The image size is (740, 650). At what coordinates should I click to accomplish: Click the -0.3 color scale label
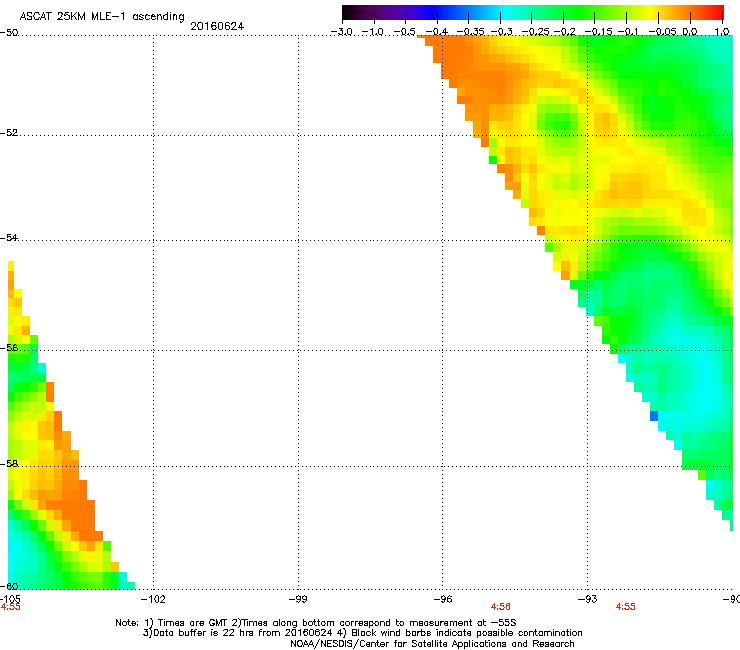pyautogui.click(x=501, y=32)
